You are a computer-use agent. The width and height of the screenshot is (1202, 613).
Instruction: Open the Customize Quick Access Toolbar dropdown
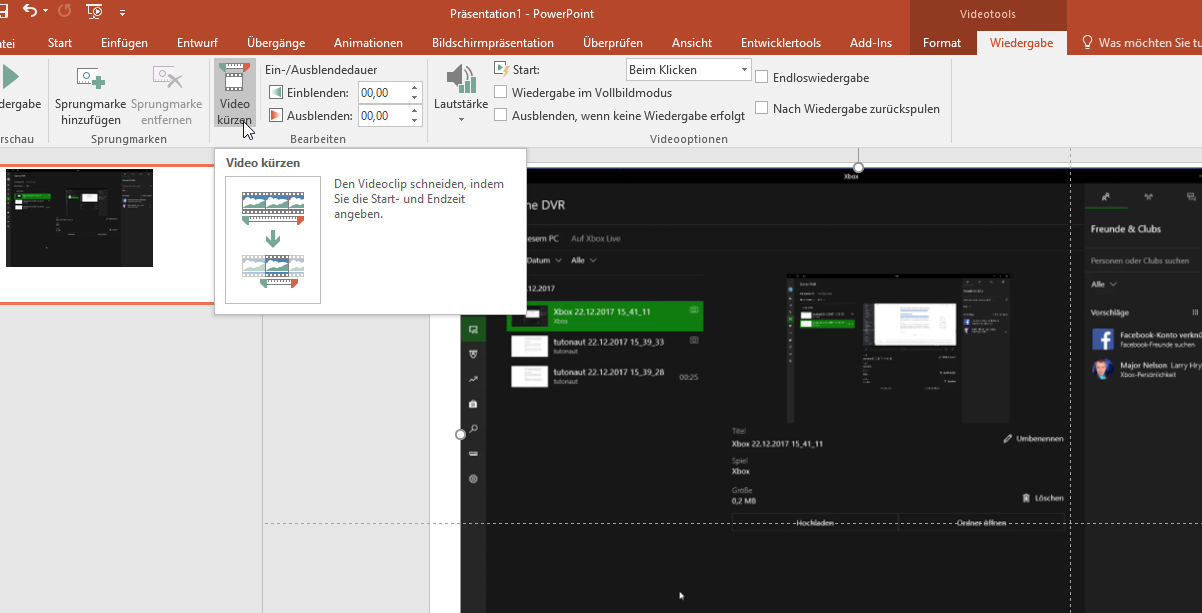[x=122, y=13]
